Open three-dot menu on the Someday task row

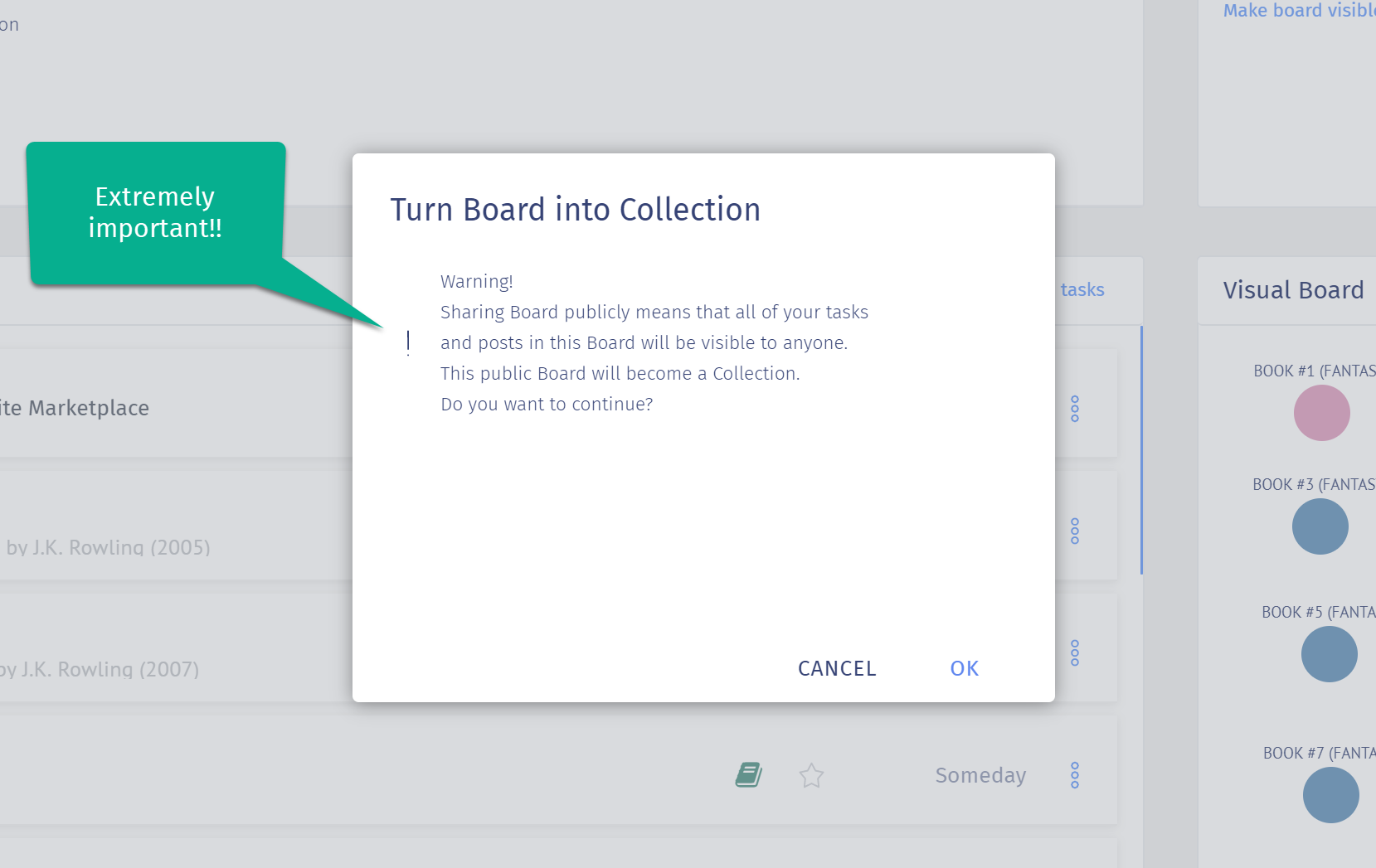click(x=1075, y=774)
